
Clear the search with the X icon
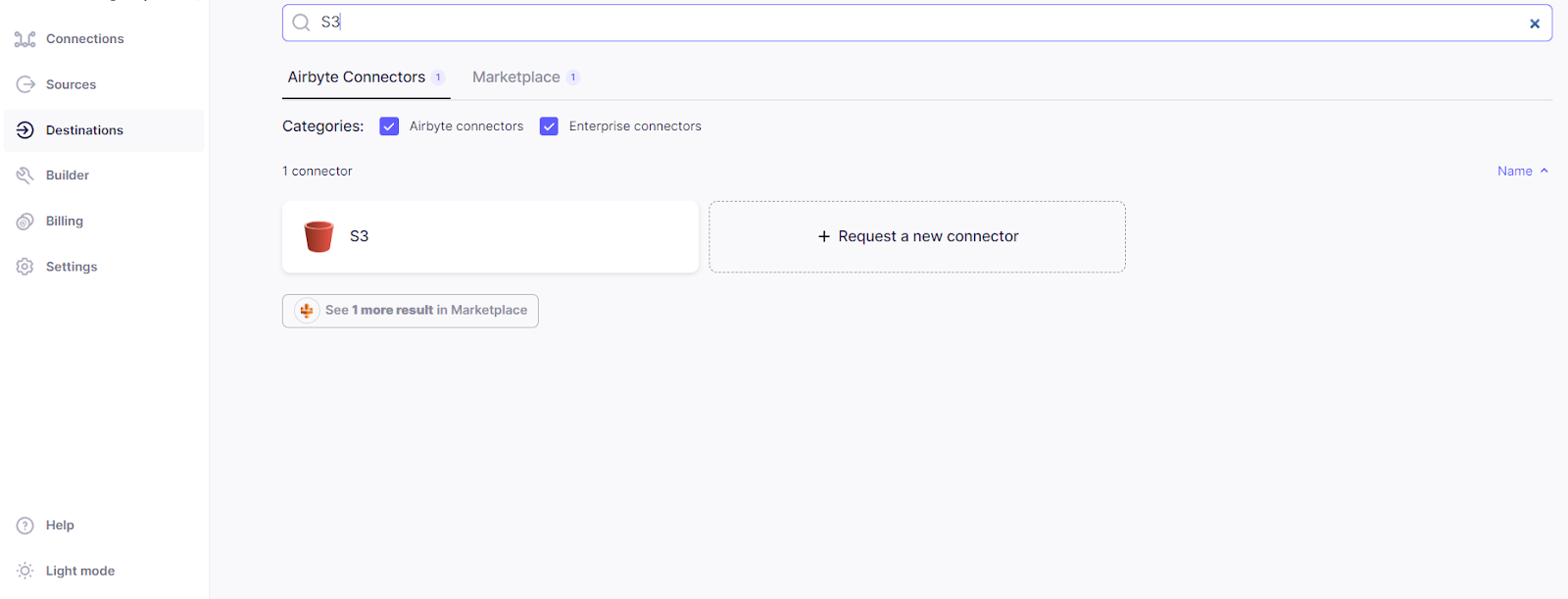coord(1535,24)
